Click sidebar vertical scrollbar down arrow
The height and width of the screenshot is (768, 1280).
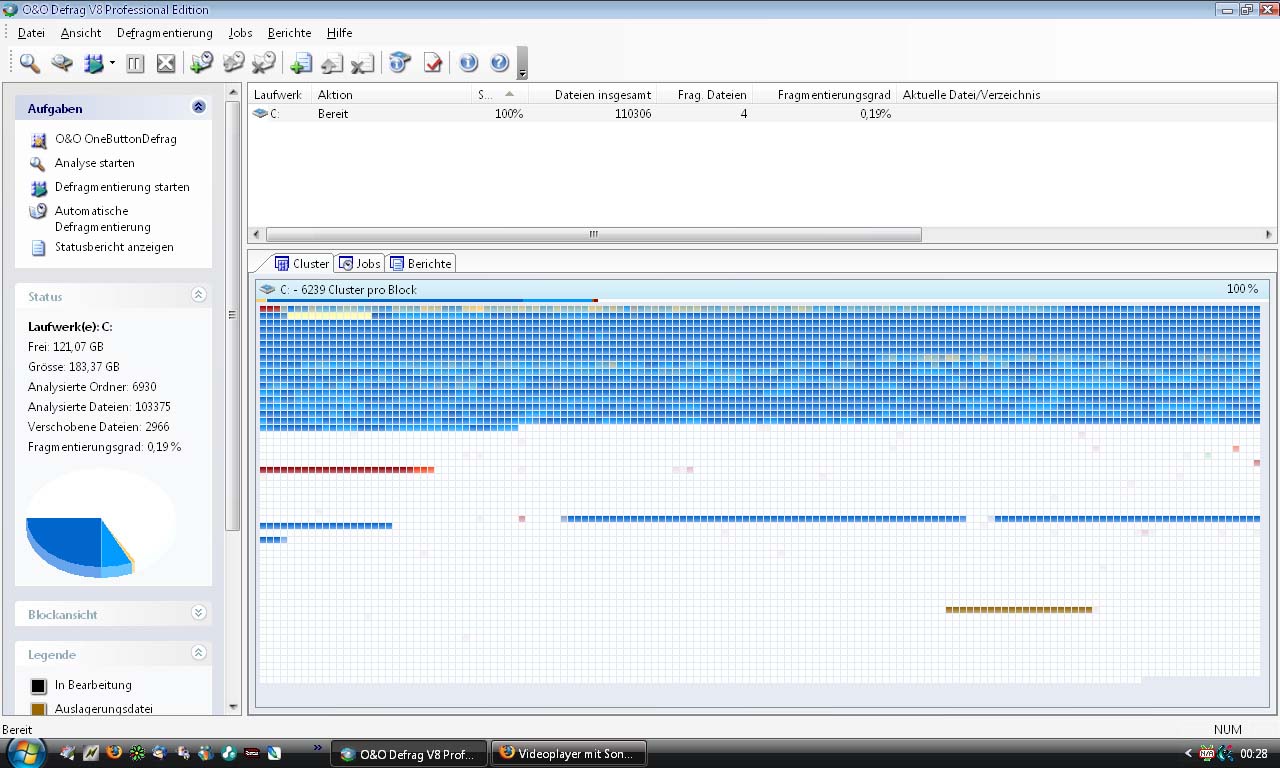tap(234, 708)
